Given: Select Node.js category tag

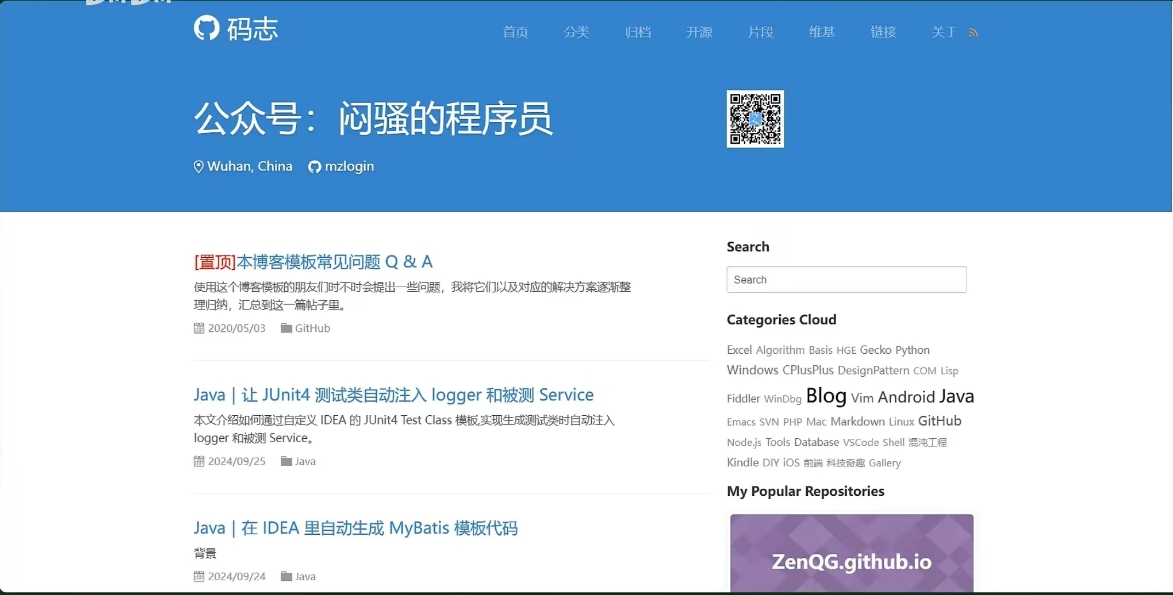Looking at the screenshot, I should (x=744, y=442).
